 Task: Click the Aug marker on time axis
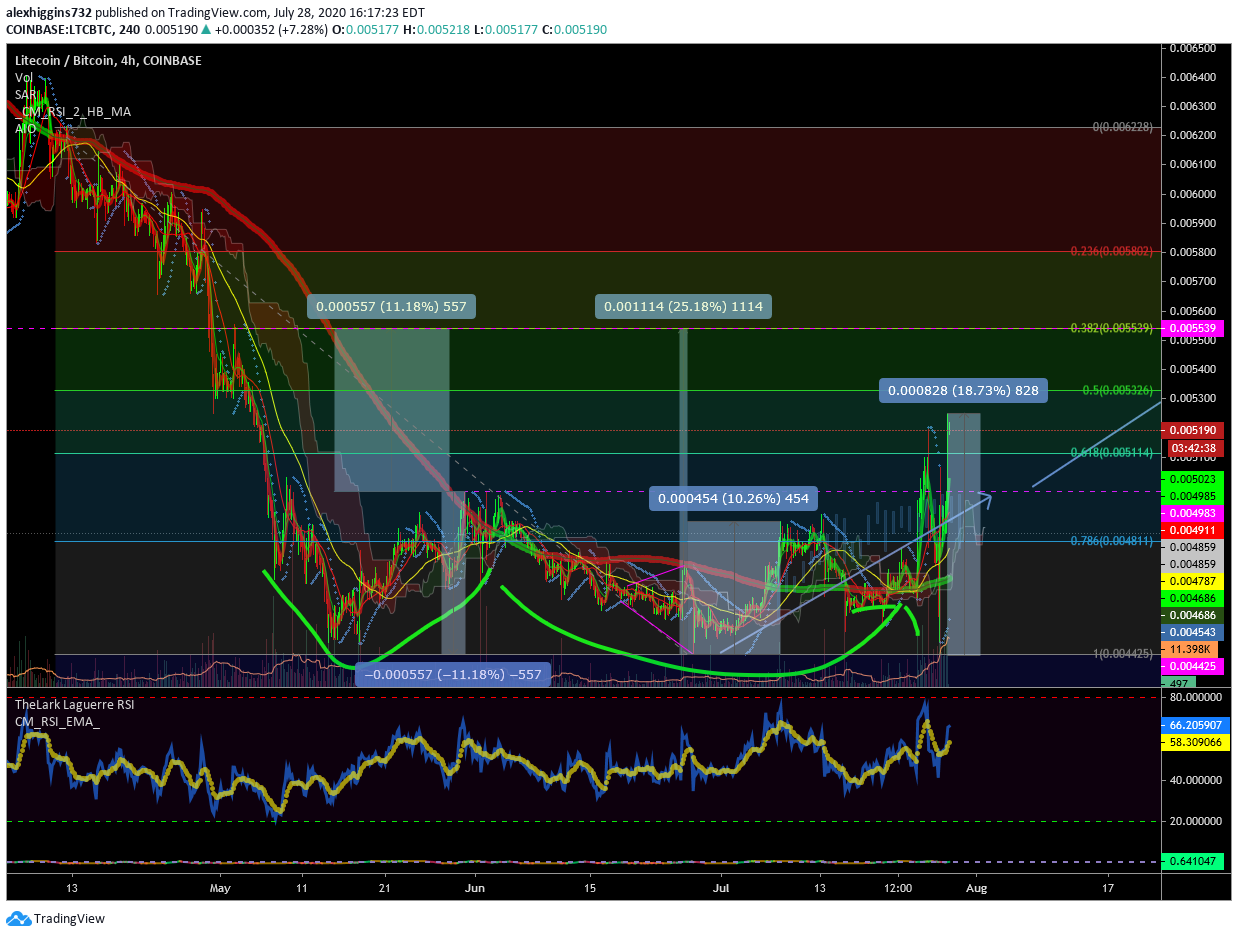(x=977, y=887)
